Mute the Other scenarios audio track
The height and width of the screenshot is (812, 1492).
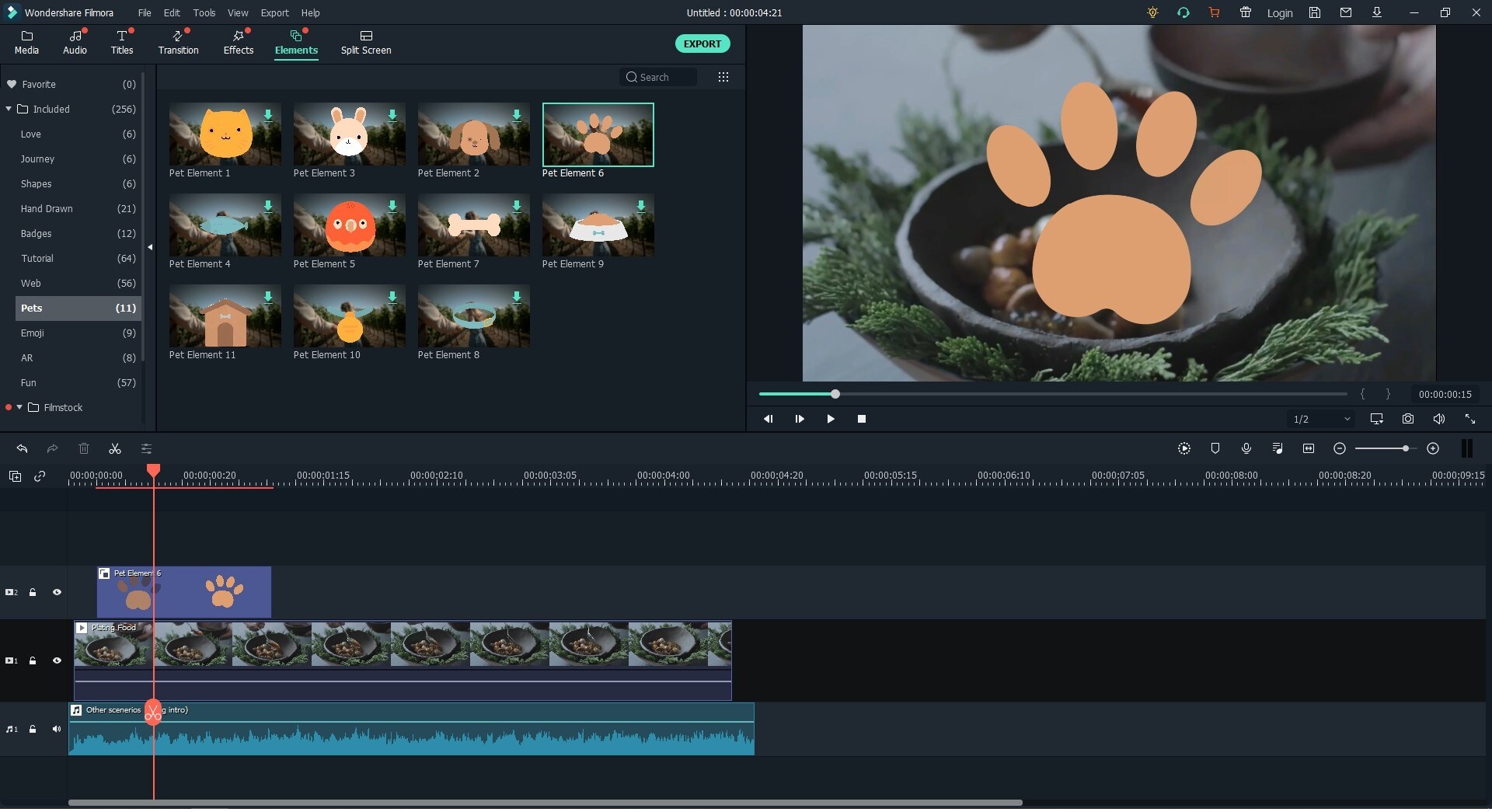[57, 729]
